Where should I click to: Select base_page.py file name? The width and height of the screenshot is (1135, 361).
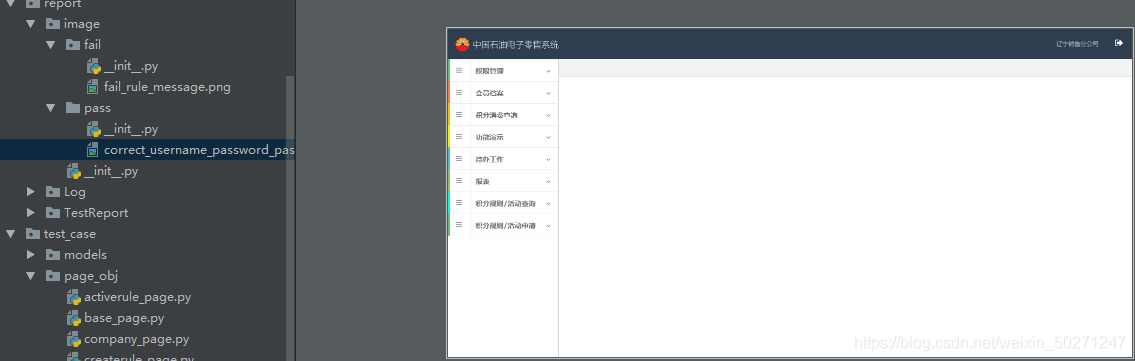click(124, 318)
